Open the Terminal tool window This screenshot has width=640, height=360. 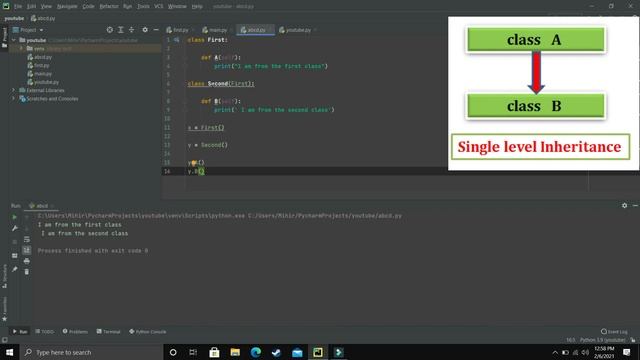click(109, 331)
